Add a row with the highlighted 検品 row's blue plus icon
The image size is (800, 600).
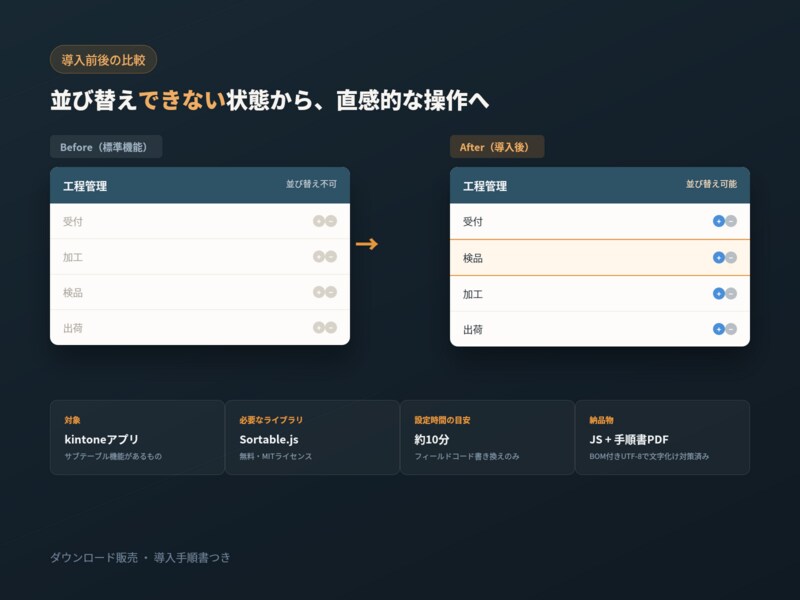coord(719,258)
